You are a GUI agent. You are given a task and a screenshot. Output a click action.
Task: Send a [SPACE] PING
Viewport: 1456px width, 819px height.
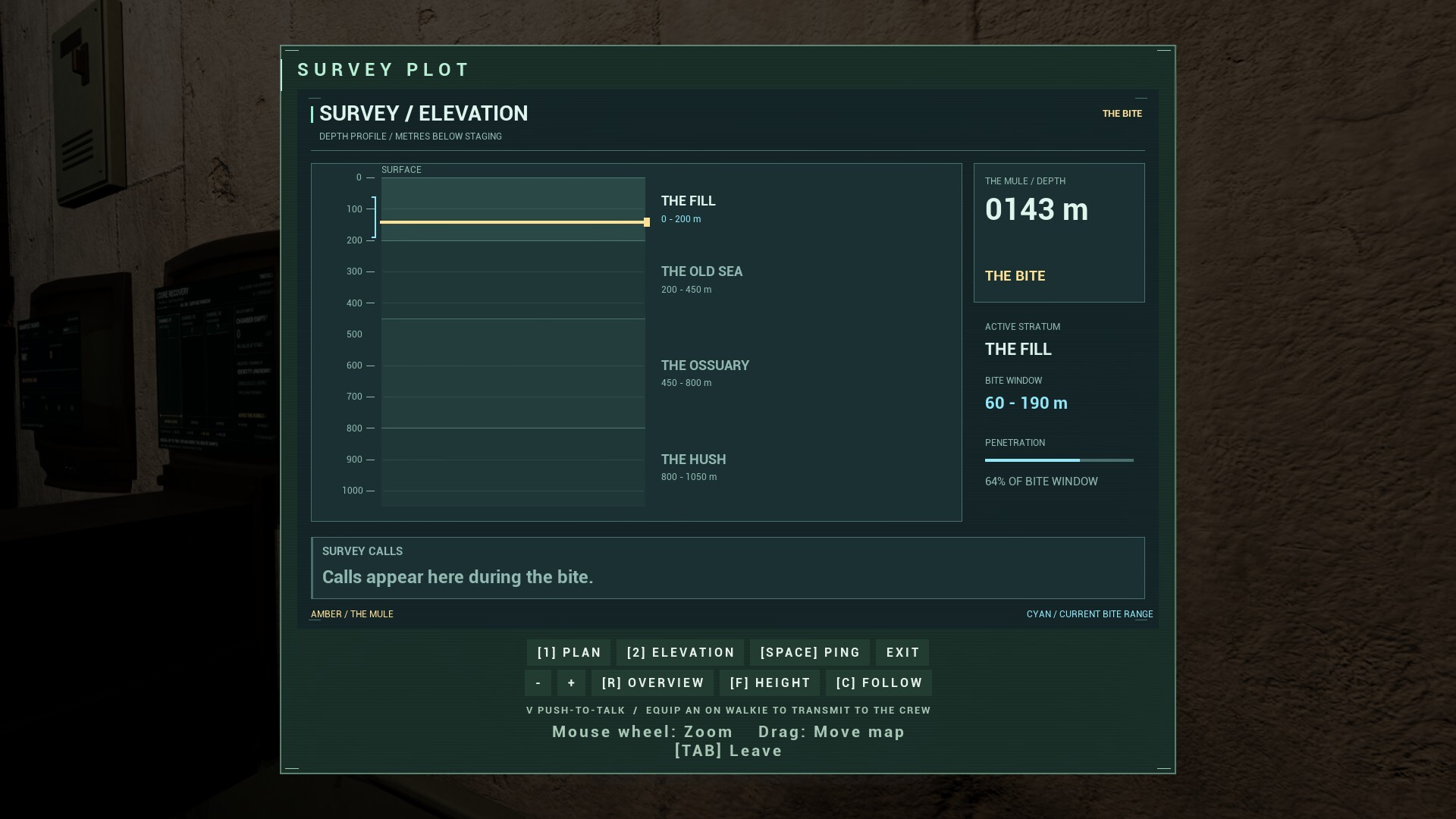tap(810, 652)
